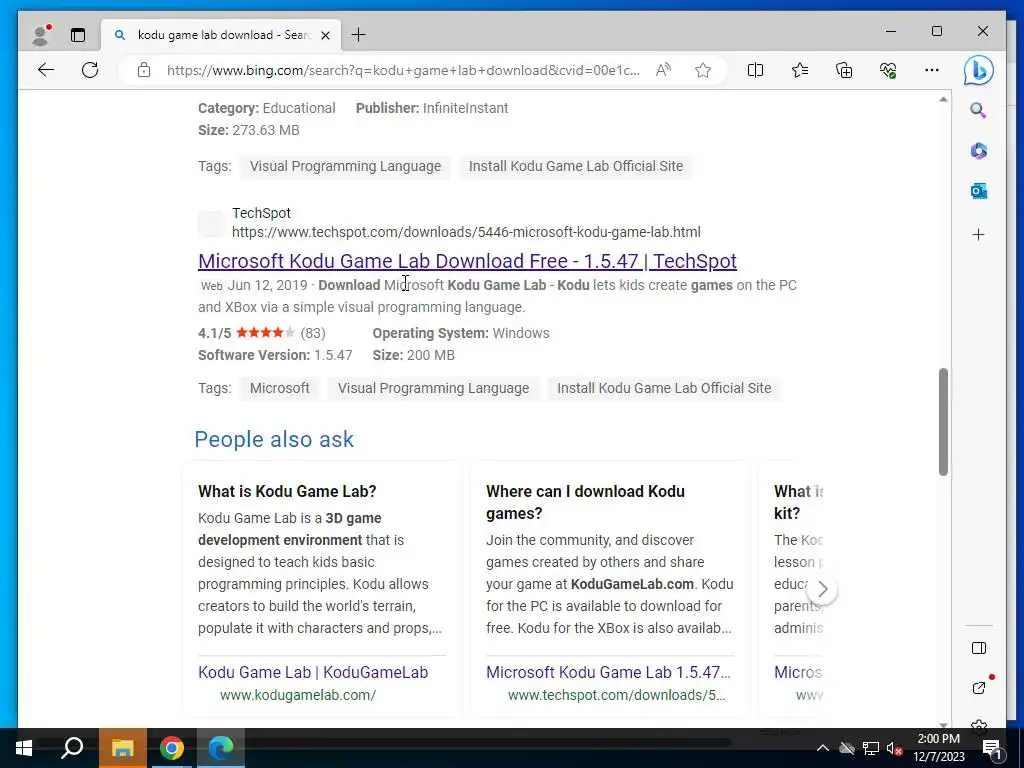Open the muted volume tray icon
Screen dimensions: 1024x768
tap(894, 748)
